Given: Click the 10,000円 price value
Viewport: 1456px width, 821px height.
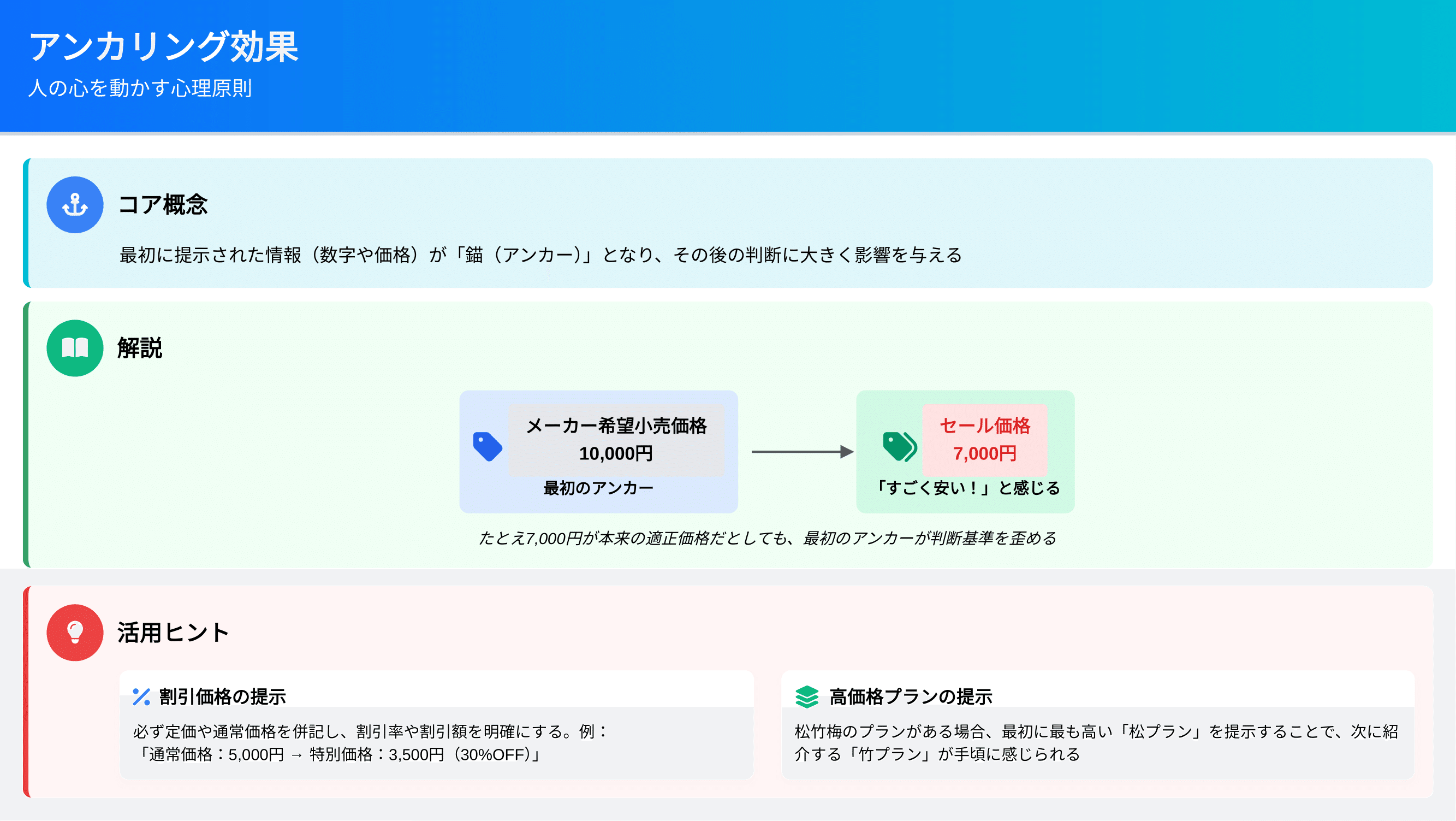Looking at the screenshot, I should coord(616,453).
